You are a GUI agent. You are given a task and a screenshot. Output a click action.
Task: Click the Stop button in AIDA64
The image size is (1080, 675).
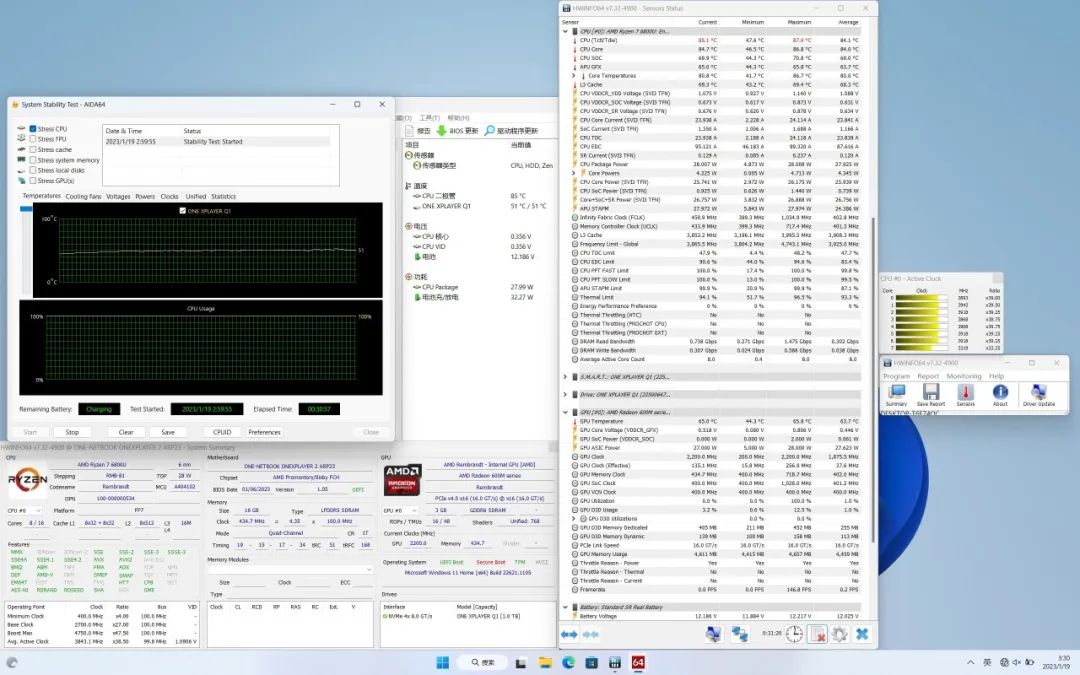tap(72, 432)
